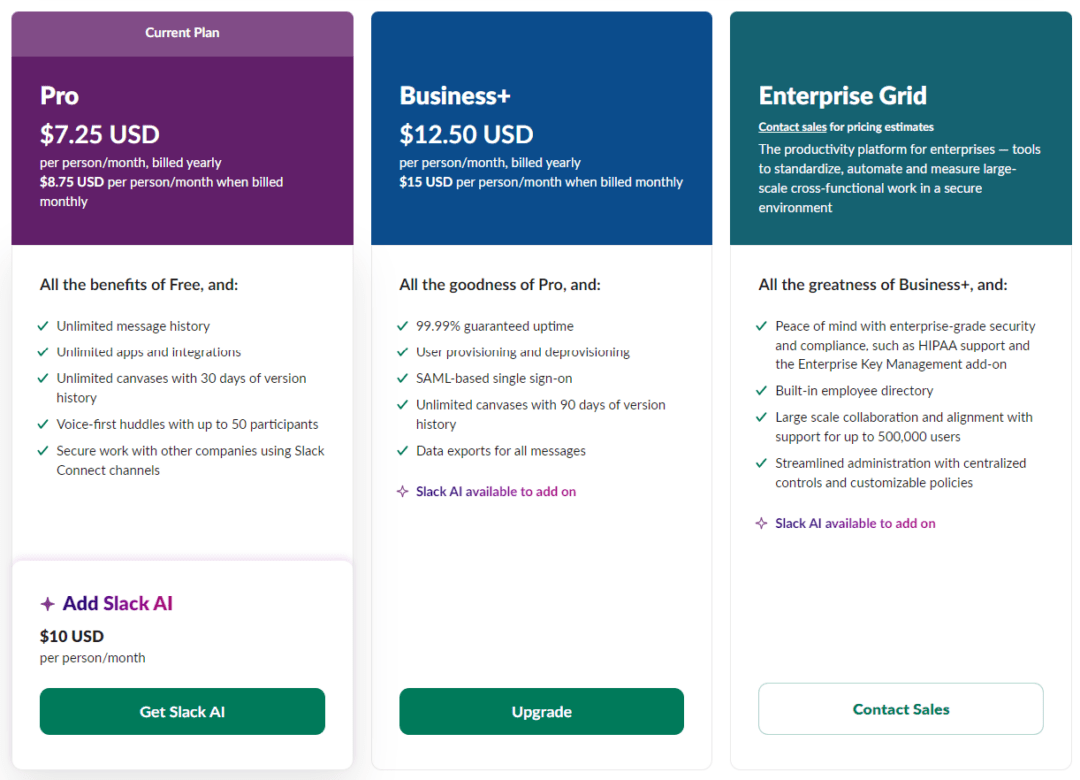Screen dimensions: 1080x780
Task: Click the checkmark beside Unlimited message history
Action: [45, 326]
